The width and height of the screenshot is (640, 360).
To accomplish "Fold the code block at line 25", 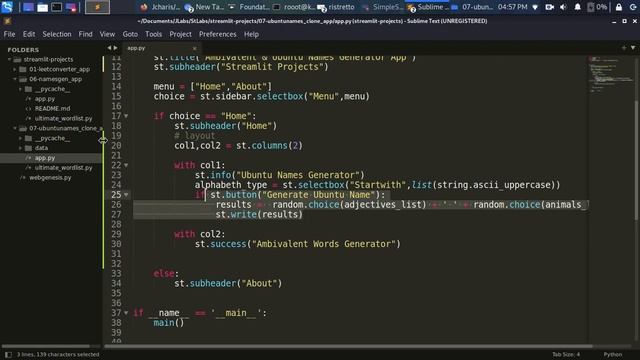I will point(126,195).
